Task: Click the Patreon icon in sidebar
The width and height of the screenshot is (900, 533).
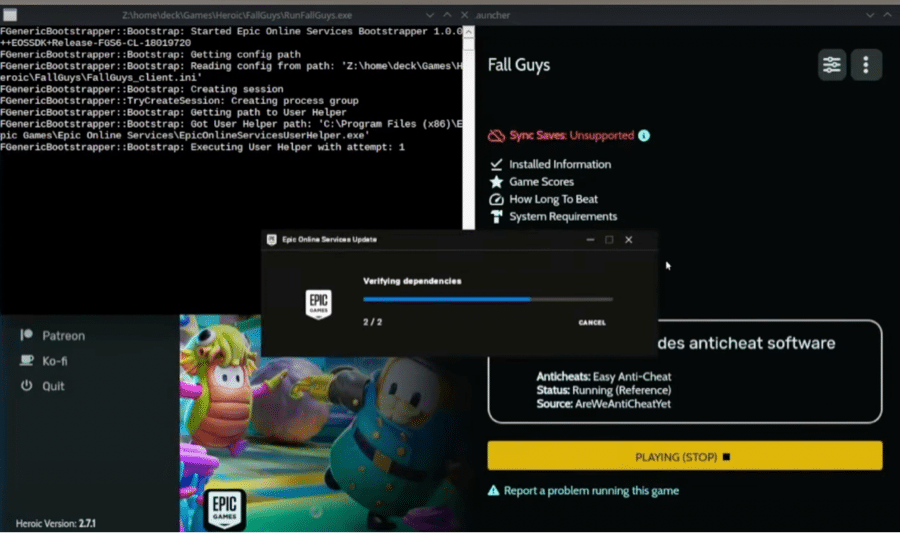Action: [x=26, y=335]
